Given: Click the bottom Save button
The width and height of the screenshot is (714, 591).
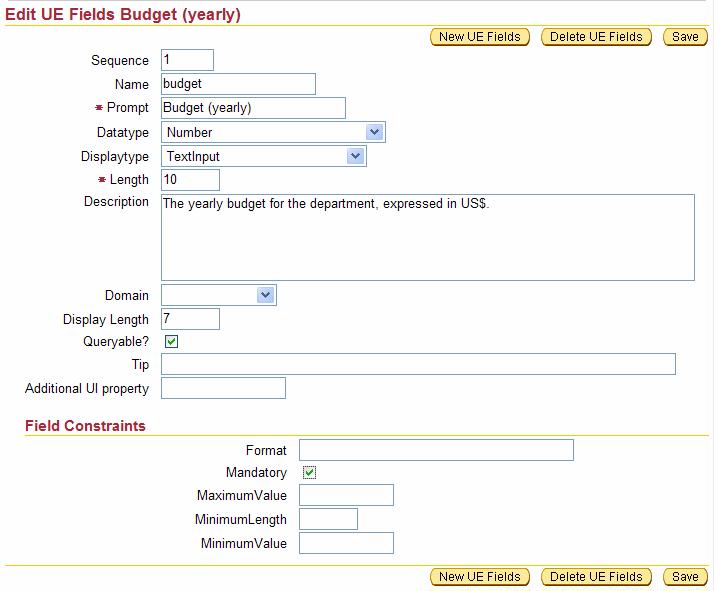Looking at the screenshot, I should [685, 577].
